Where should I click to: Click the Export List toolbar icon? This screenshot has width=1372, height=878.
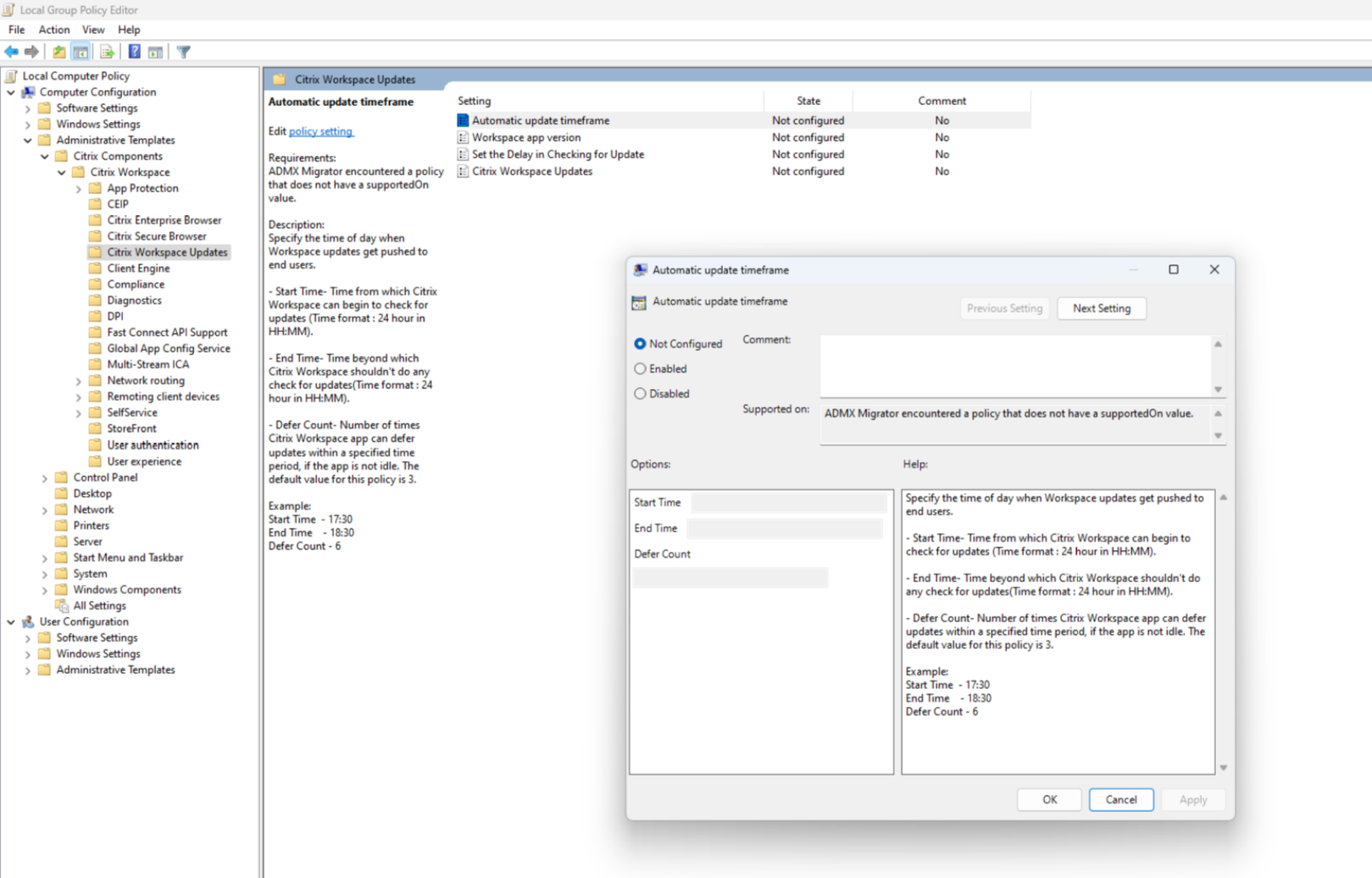click(x=108, y=52)
